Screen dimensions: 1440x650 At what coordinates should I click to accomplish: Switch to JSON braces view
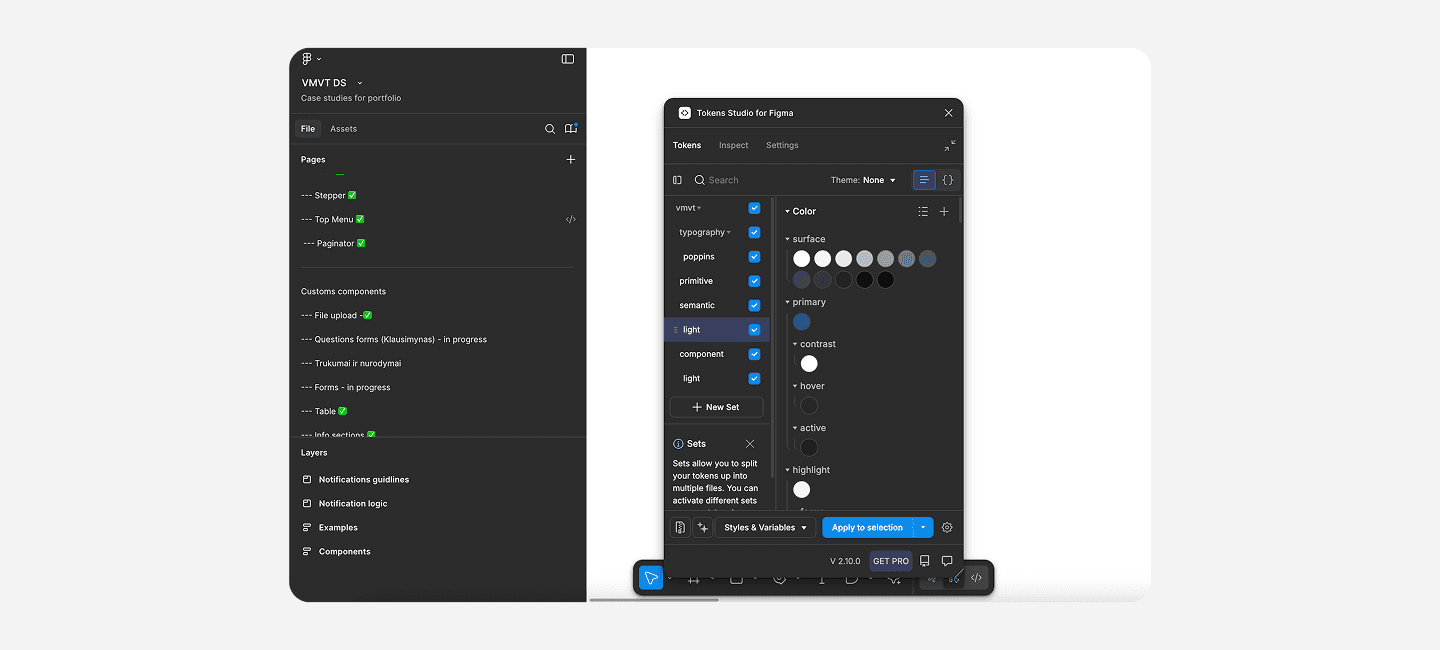[x=948, y=180]
